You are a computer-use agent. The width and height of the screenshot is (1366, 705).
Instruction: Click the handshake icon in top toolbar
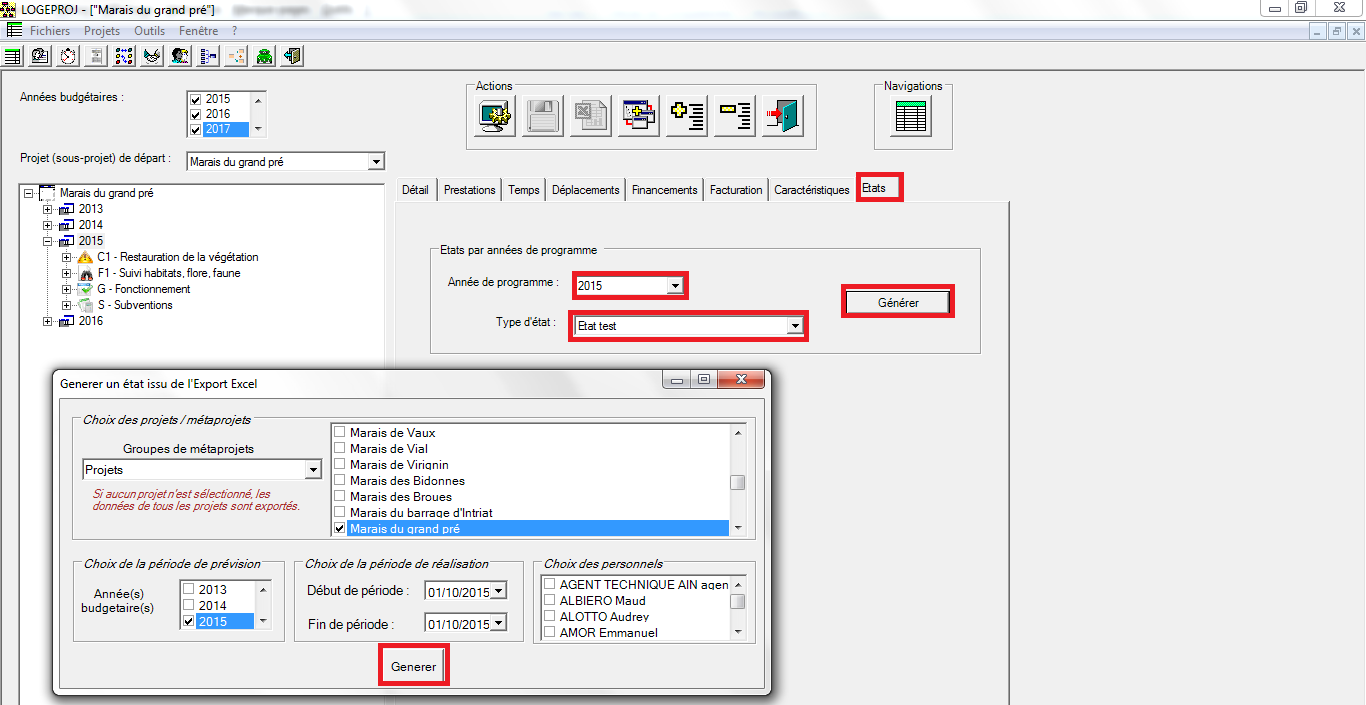click(151, 56)
